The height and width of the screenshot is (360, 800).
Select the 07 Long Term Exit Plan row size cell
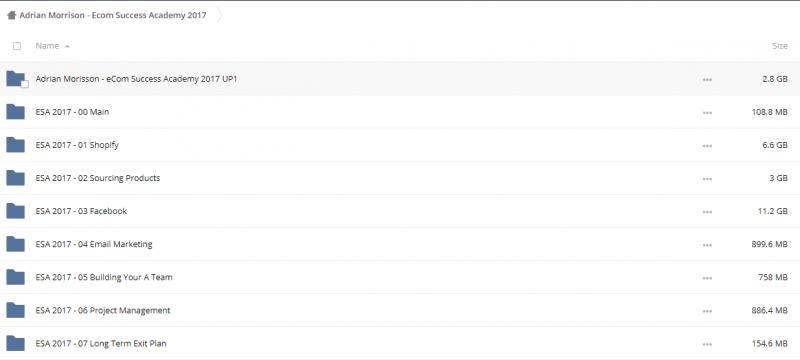[769, 344]
